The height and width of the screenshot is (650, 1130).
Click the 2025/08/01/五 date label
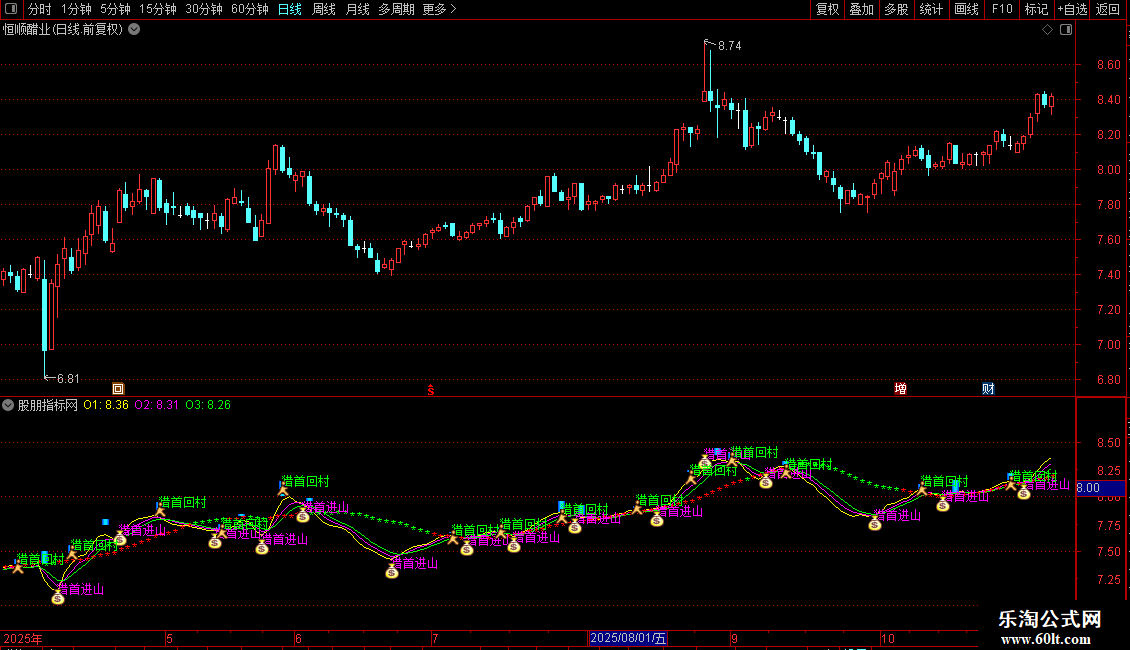[x=628, y=638]
